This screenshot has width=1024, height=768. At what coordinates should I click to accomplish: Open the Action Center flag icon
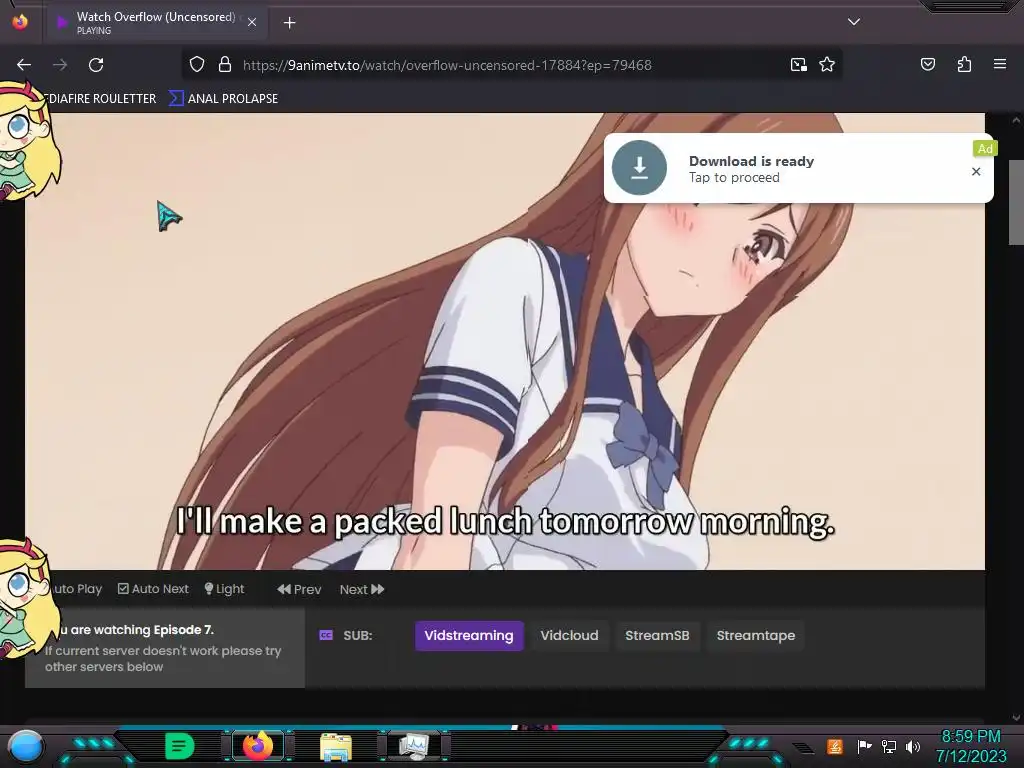coord(864,746)
